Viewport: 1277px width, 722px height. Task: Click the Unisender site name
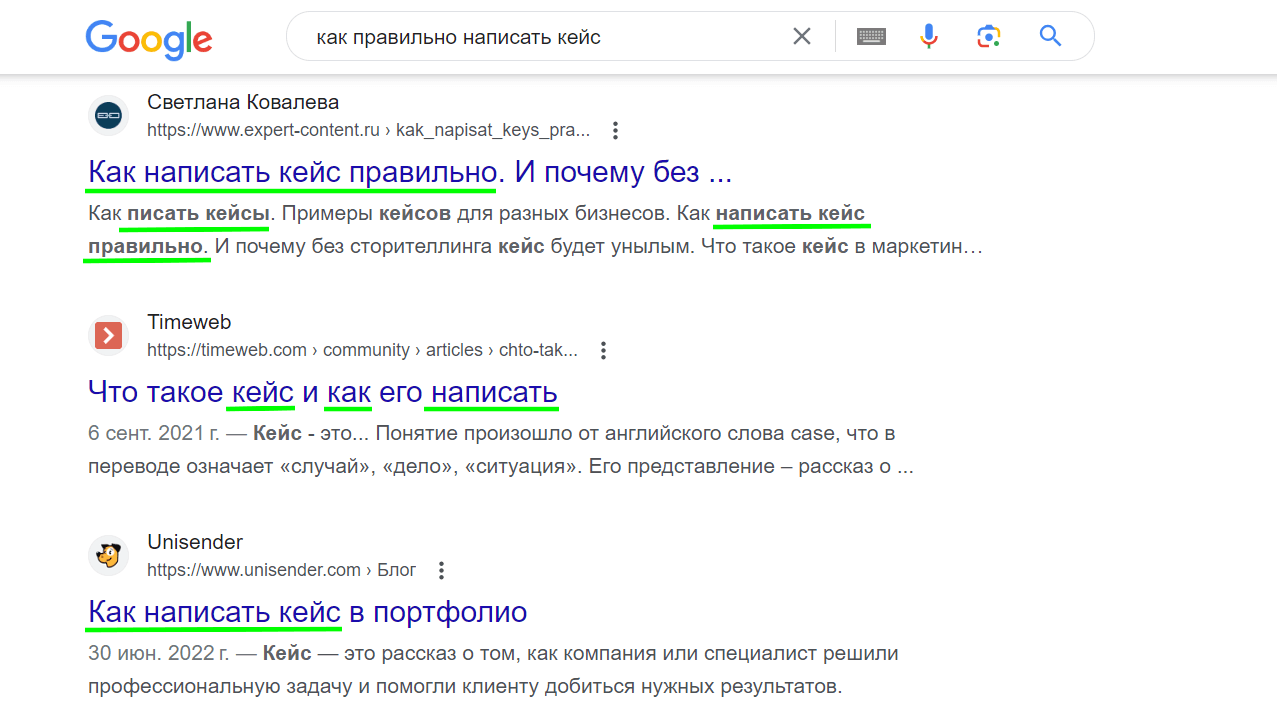195,542
